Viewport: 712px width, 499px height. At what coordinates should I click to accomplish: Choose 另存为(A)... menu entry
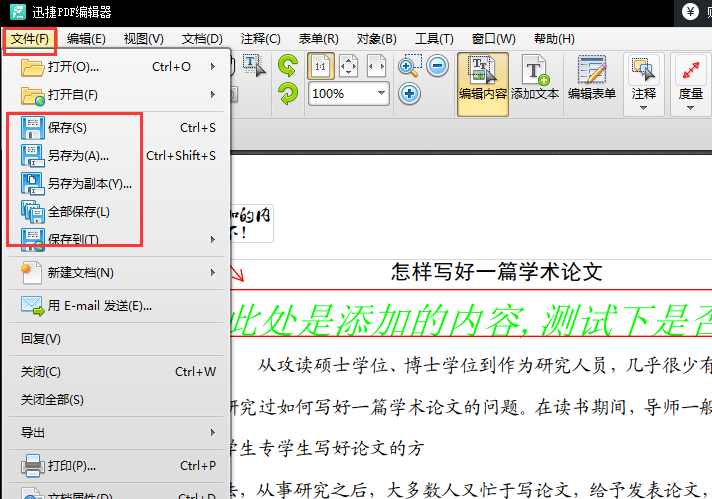pos(116,156)
